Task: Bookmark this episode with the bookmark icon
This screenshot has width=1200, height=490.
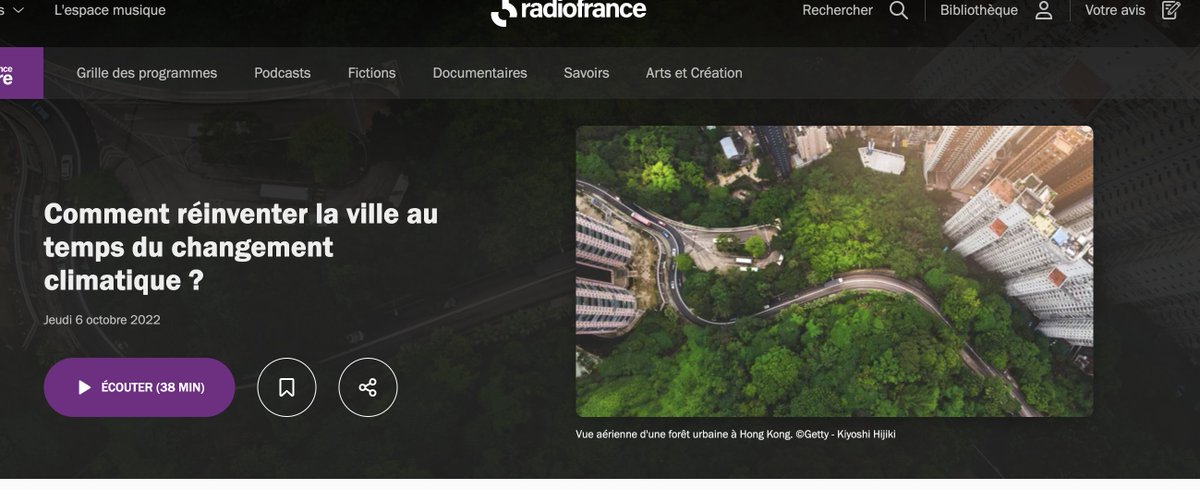Action: 287,387
